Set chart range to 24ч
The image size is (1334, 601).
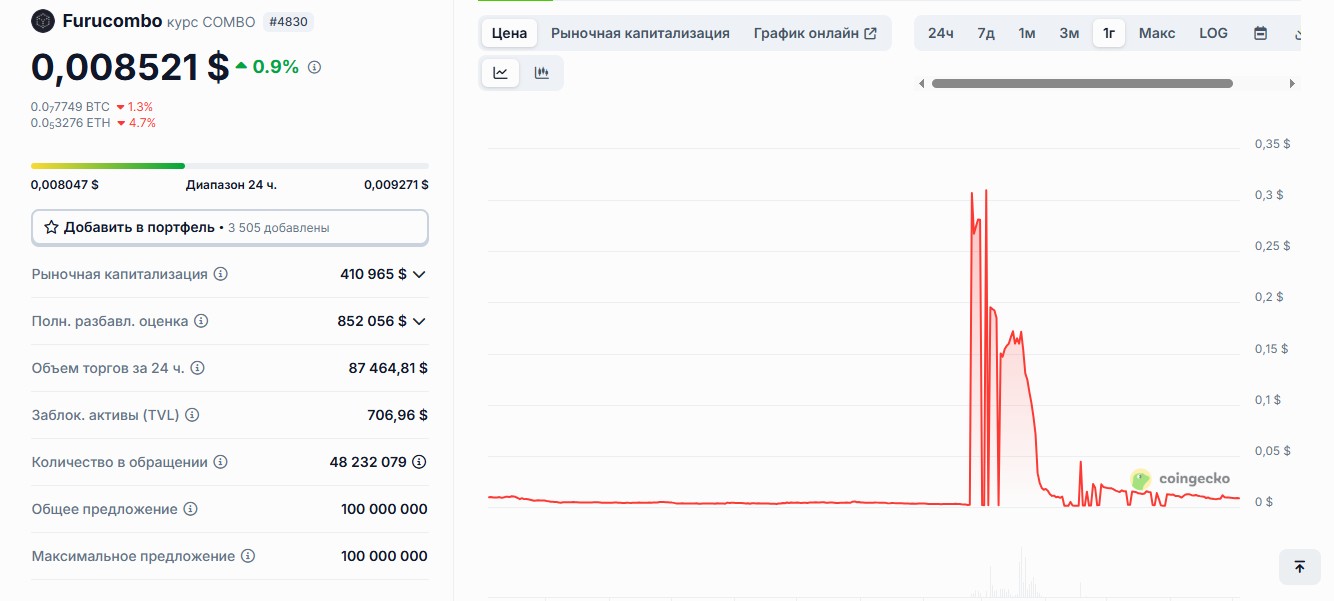[x=941, y=33]
